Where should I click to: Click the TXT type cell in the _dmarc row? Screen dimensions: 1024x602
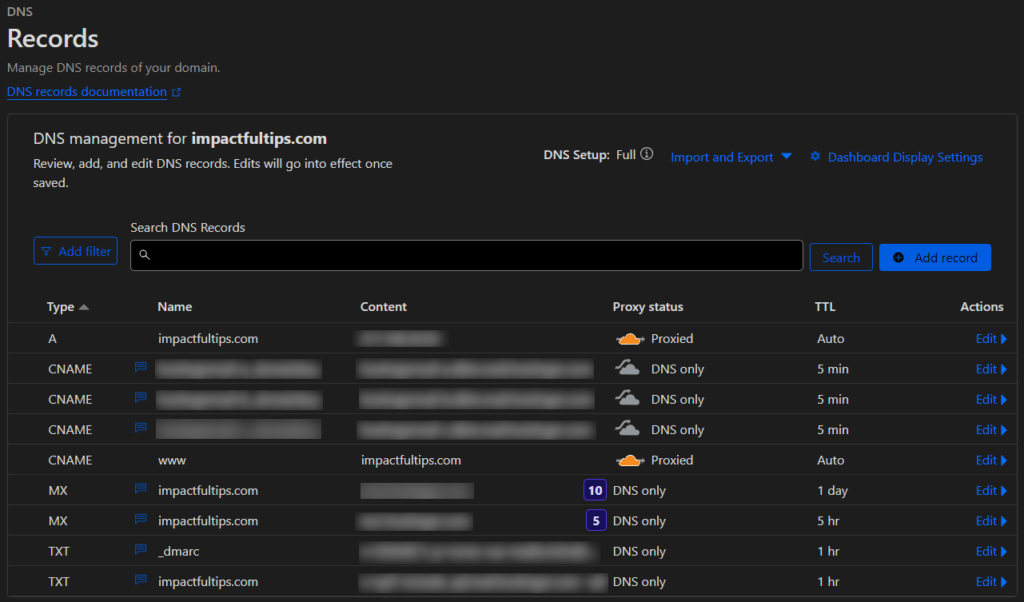[x=59, y=551]
